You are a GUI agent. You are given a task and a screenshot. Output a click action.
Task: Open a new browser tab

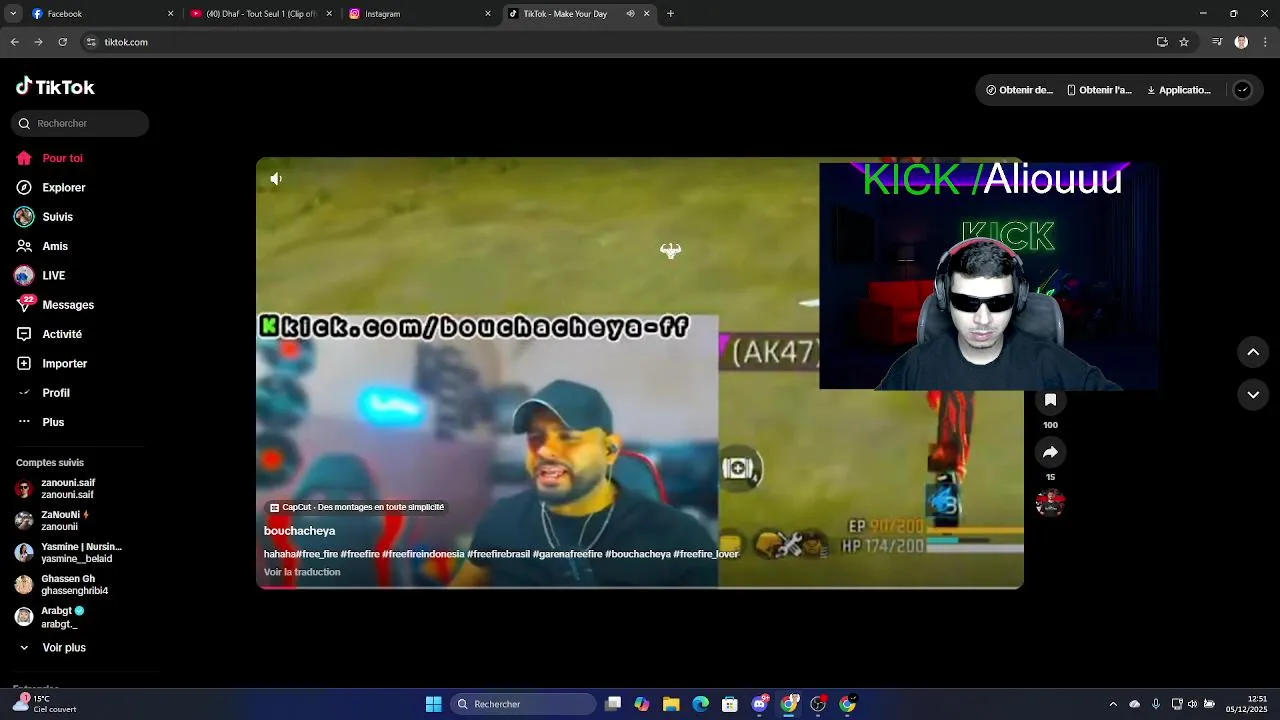670,14
